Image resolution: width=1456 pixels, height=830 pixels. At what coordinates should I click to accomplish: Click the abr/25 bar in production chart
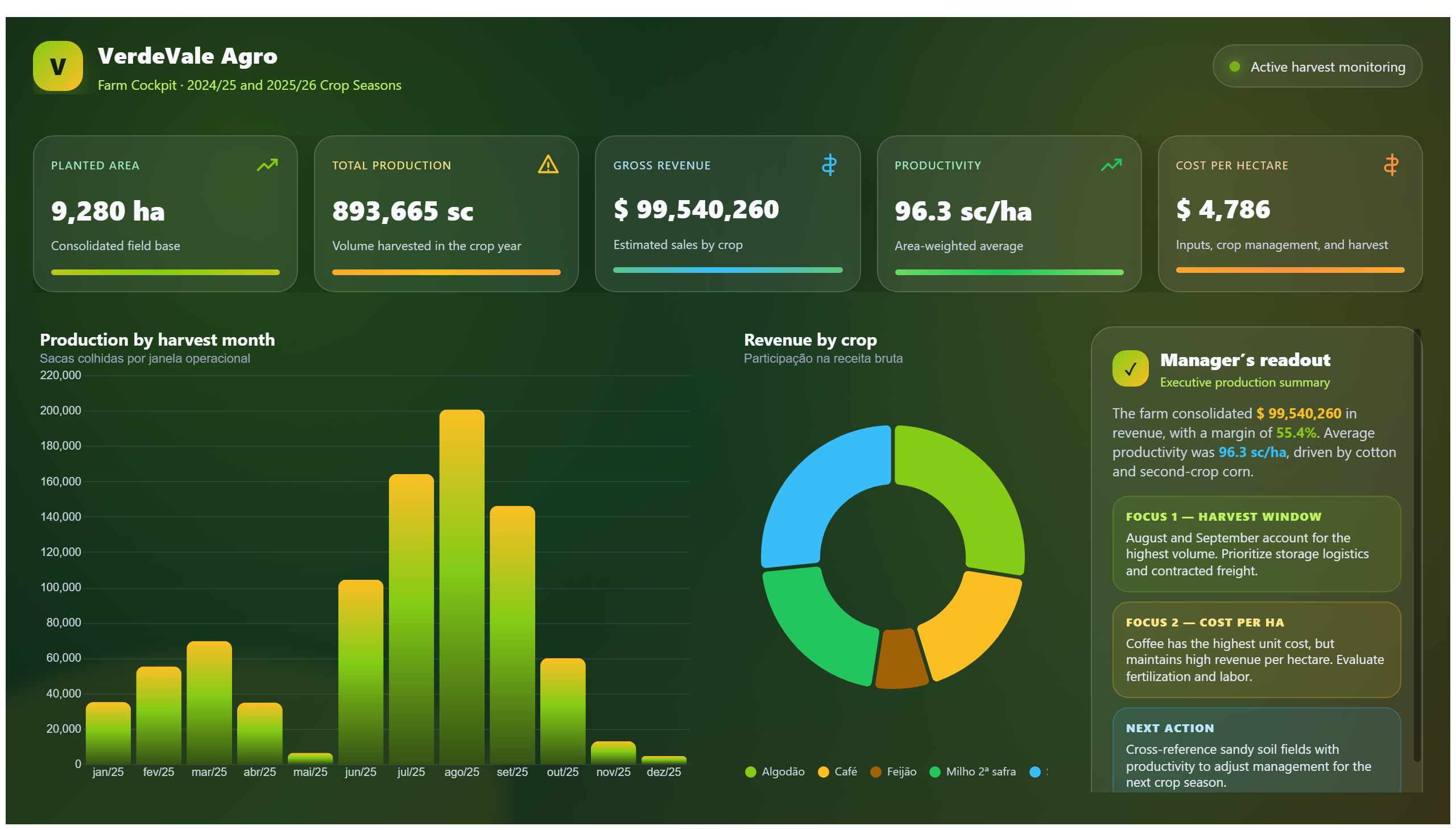[x=259, y=733]
